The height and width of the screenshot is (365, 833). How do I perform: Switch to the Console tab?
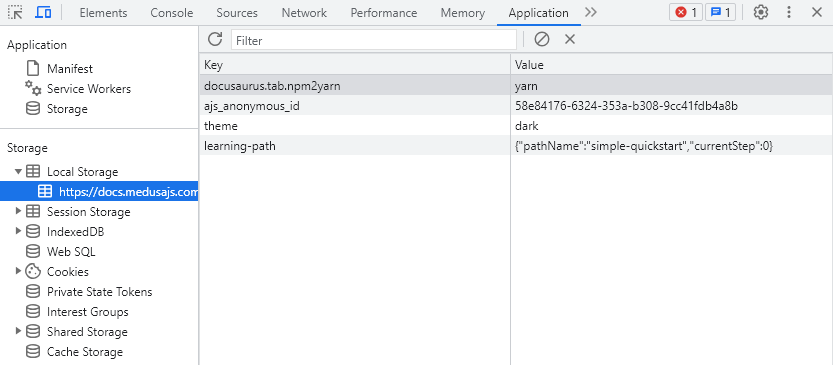(x=172, y=13)
